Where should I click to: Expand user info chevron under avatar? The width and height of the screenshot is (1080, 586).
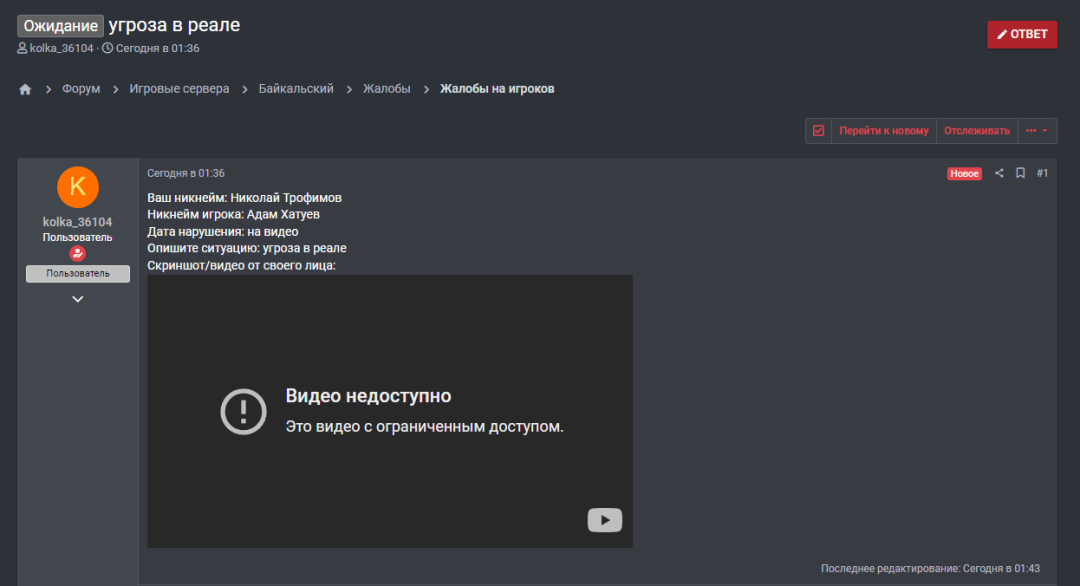pos(78,299)
